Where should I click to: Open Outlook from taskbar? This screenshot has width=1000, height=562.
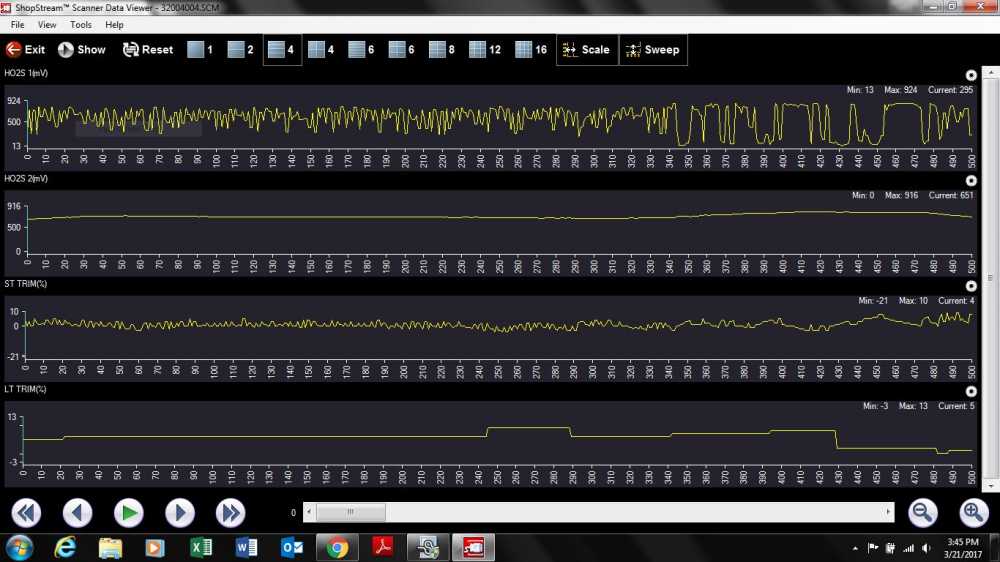[291, 548]
